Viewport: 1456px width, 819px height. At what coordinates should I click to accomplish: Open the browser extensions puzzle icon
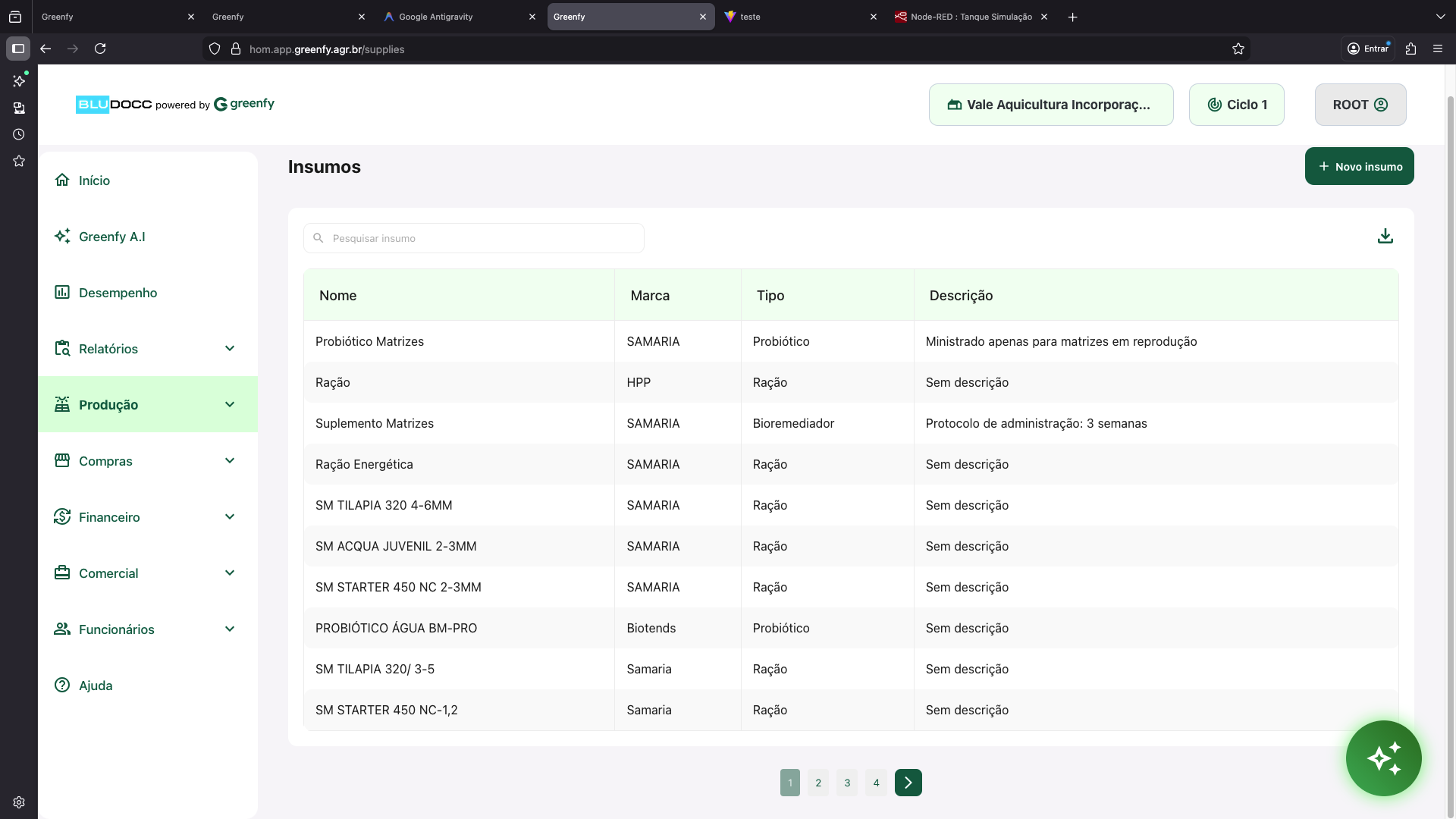pyautogui.click(x=1411, y=49)
